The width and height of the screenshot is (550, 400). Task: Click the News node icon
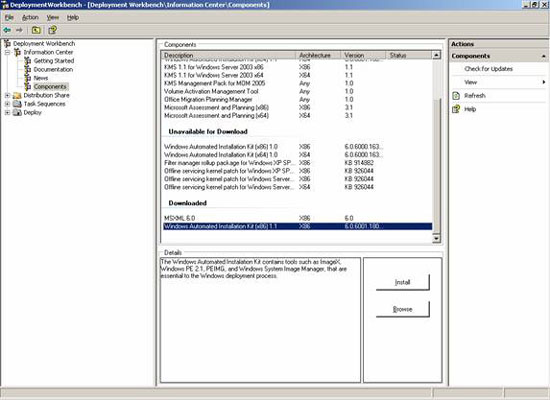pyautogui.click(x=28, y=78)
